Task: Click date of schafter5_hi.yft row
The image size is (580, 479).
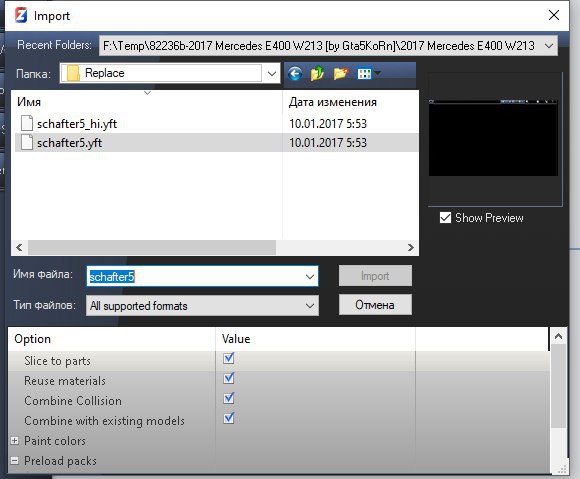Action: pos(328,124)
